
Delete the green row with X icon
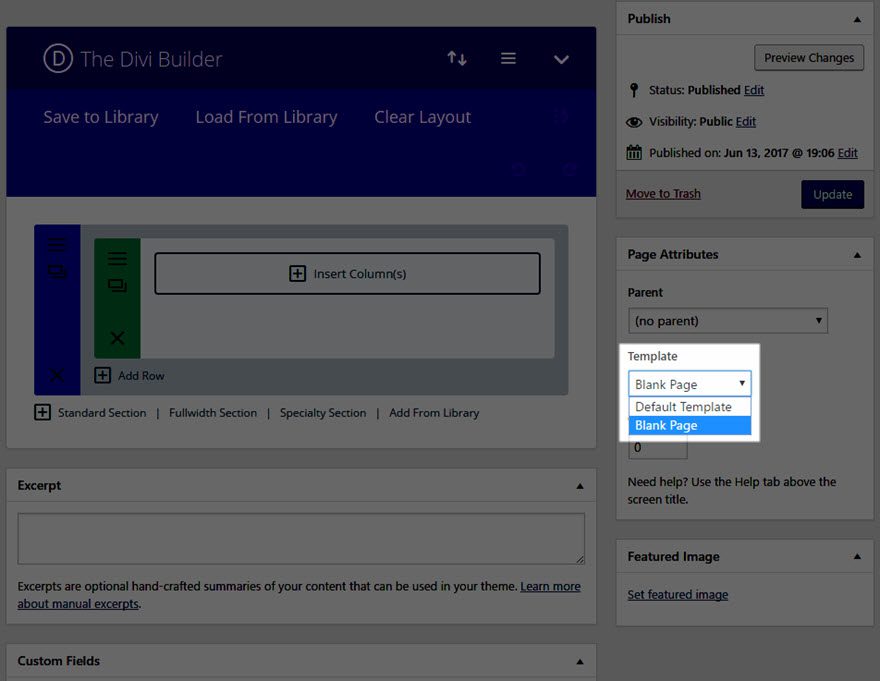117,338
